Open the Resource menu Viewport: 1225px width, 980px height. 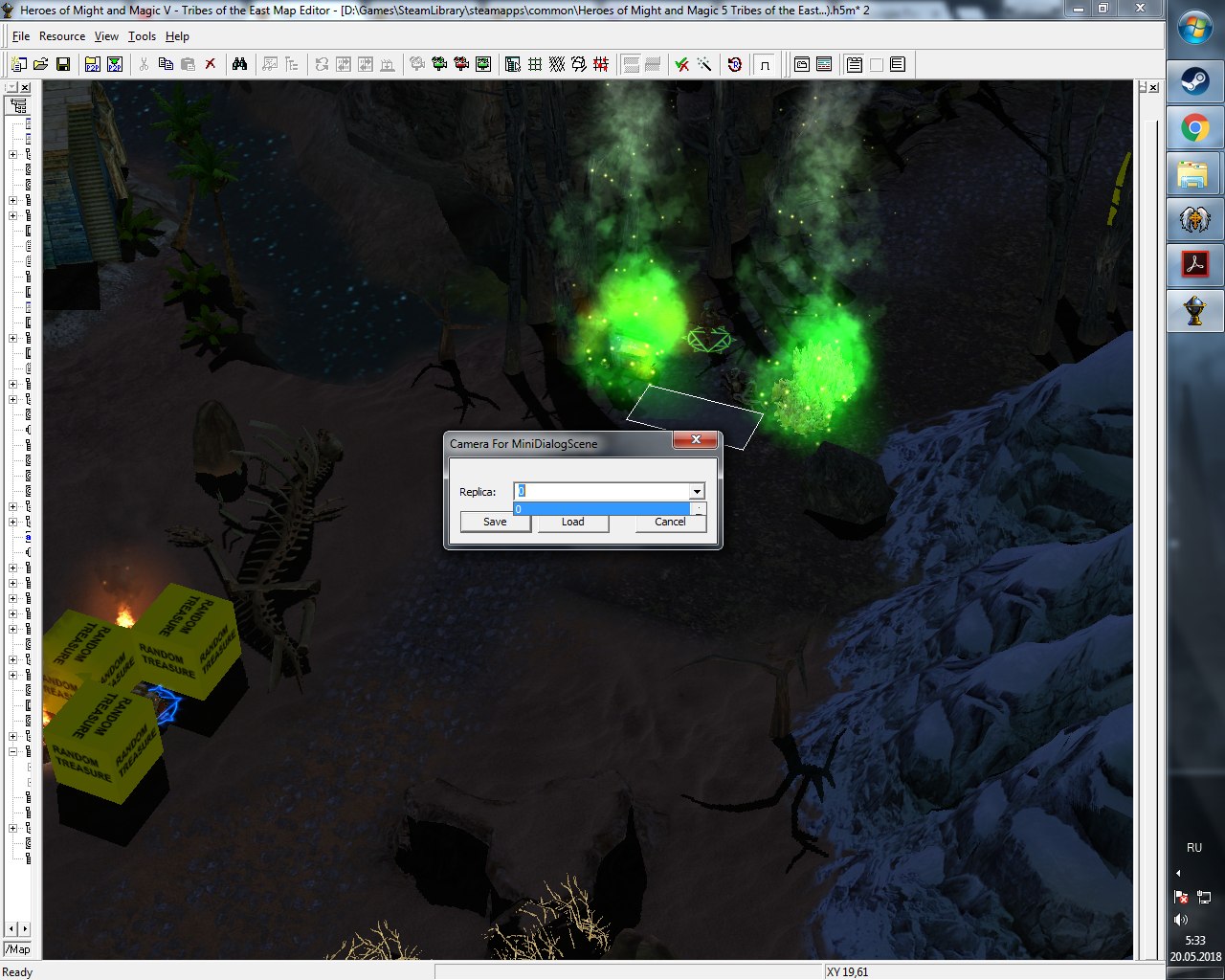click(x=62, y=36)
